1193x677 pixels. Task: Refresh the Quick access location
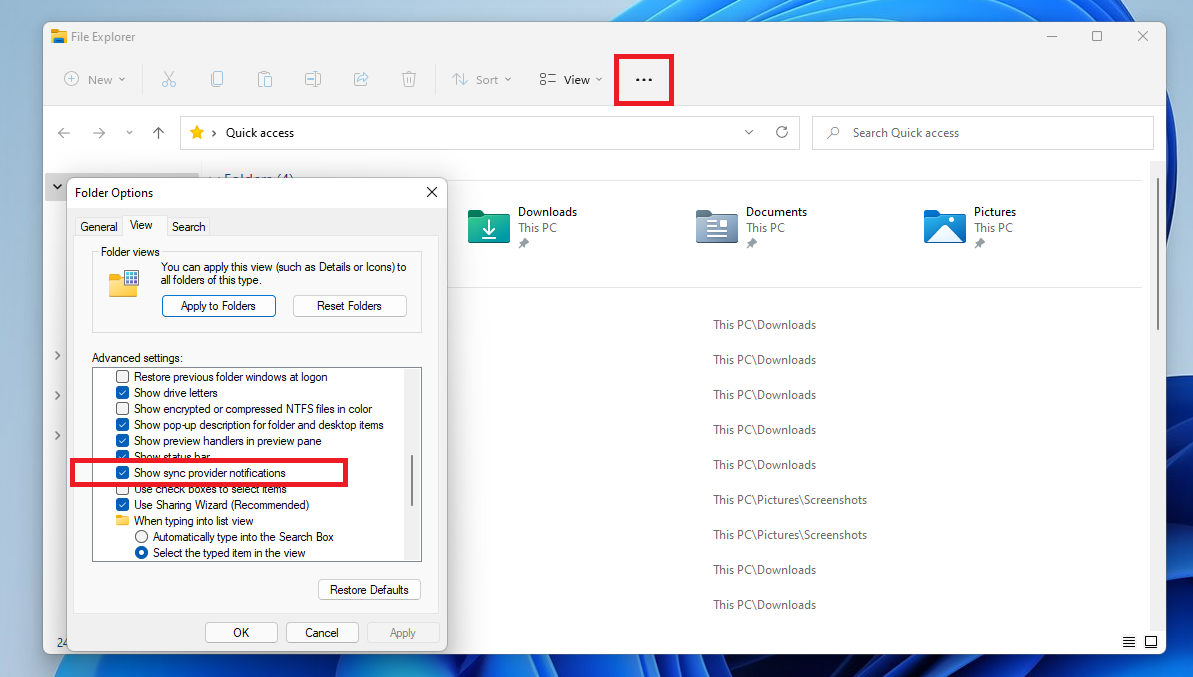[782, 132]
